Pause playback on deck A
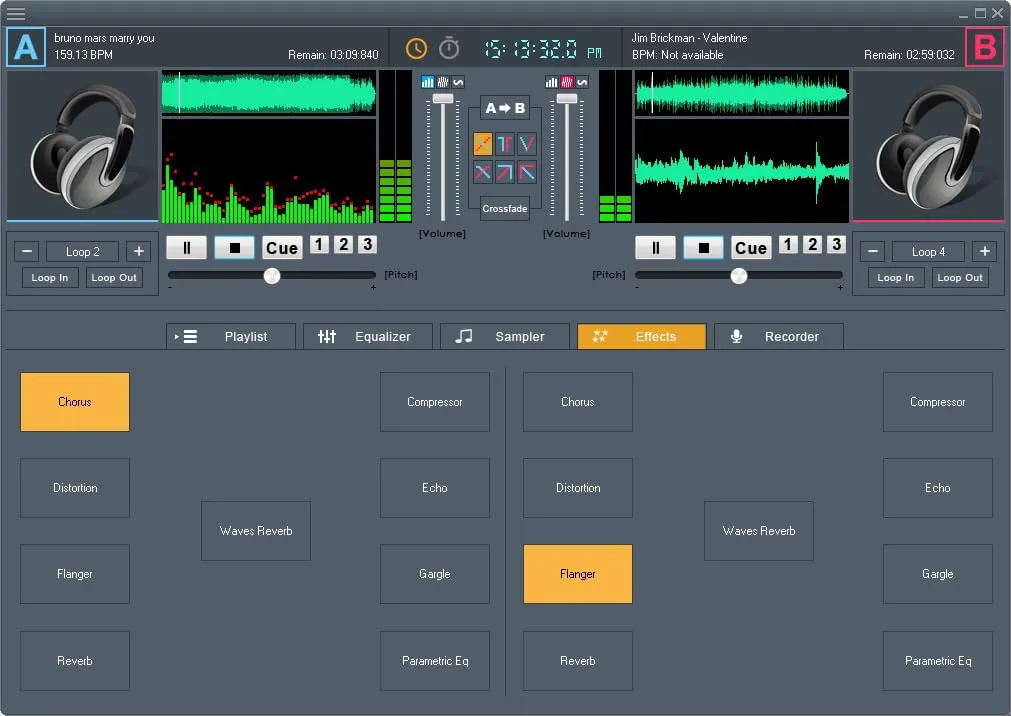The image size is (1011, 716). click(x=186, y=246)
